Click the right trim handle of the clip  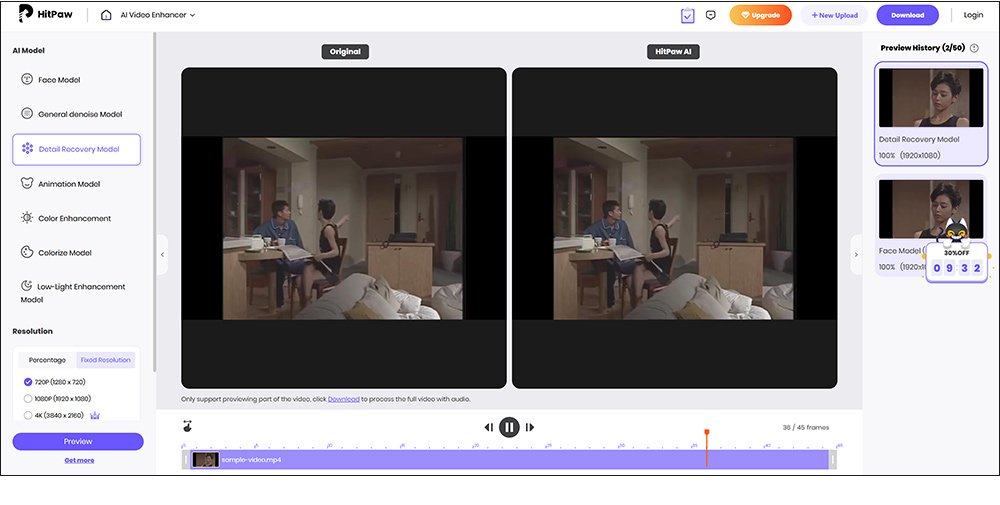pyautogui.click(x=832, y=460)
